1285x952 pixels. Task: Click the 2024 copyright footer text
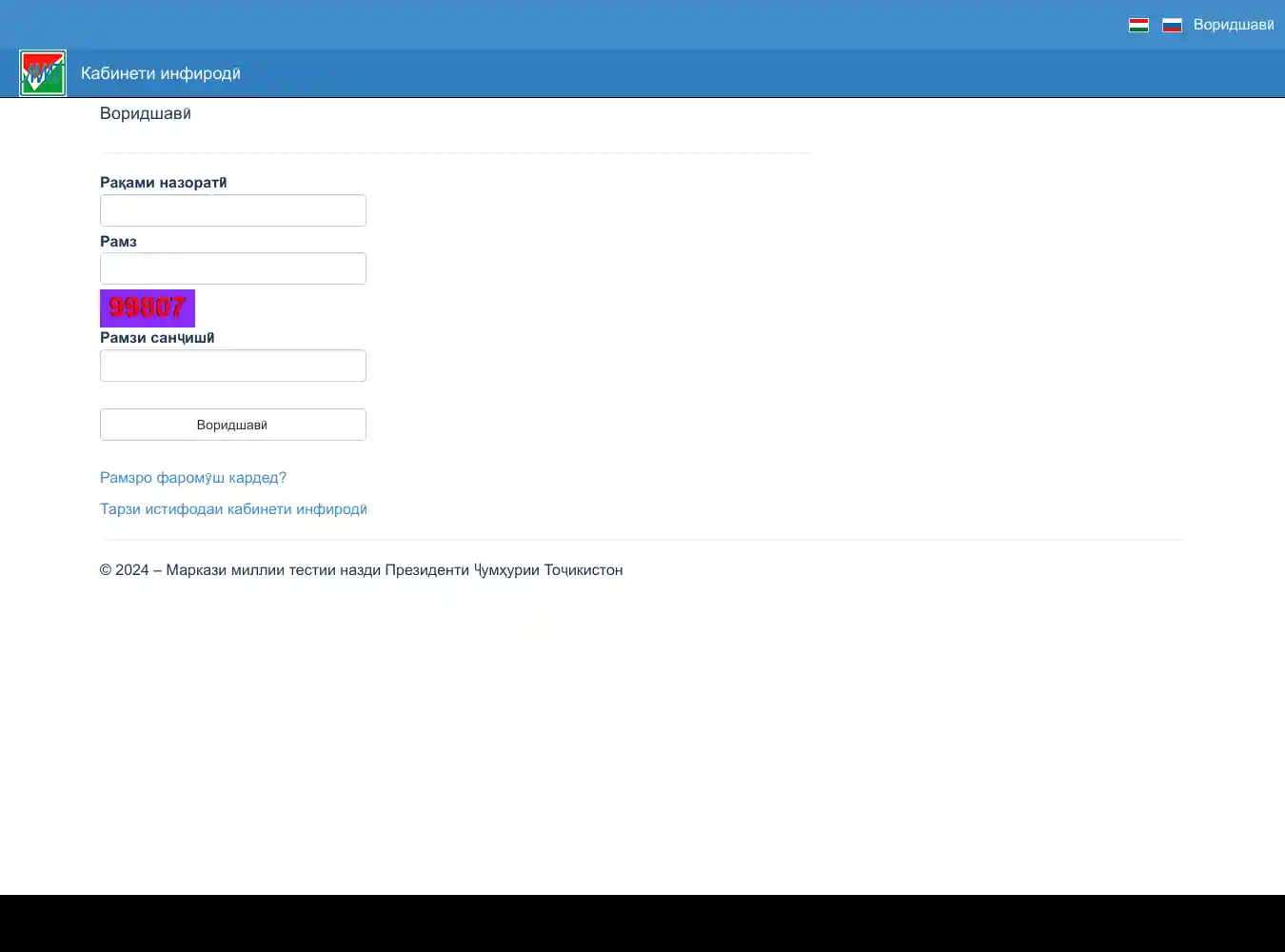click(x=362, y=570)
